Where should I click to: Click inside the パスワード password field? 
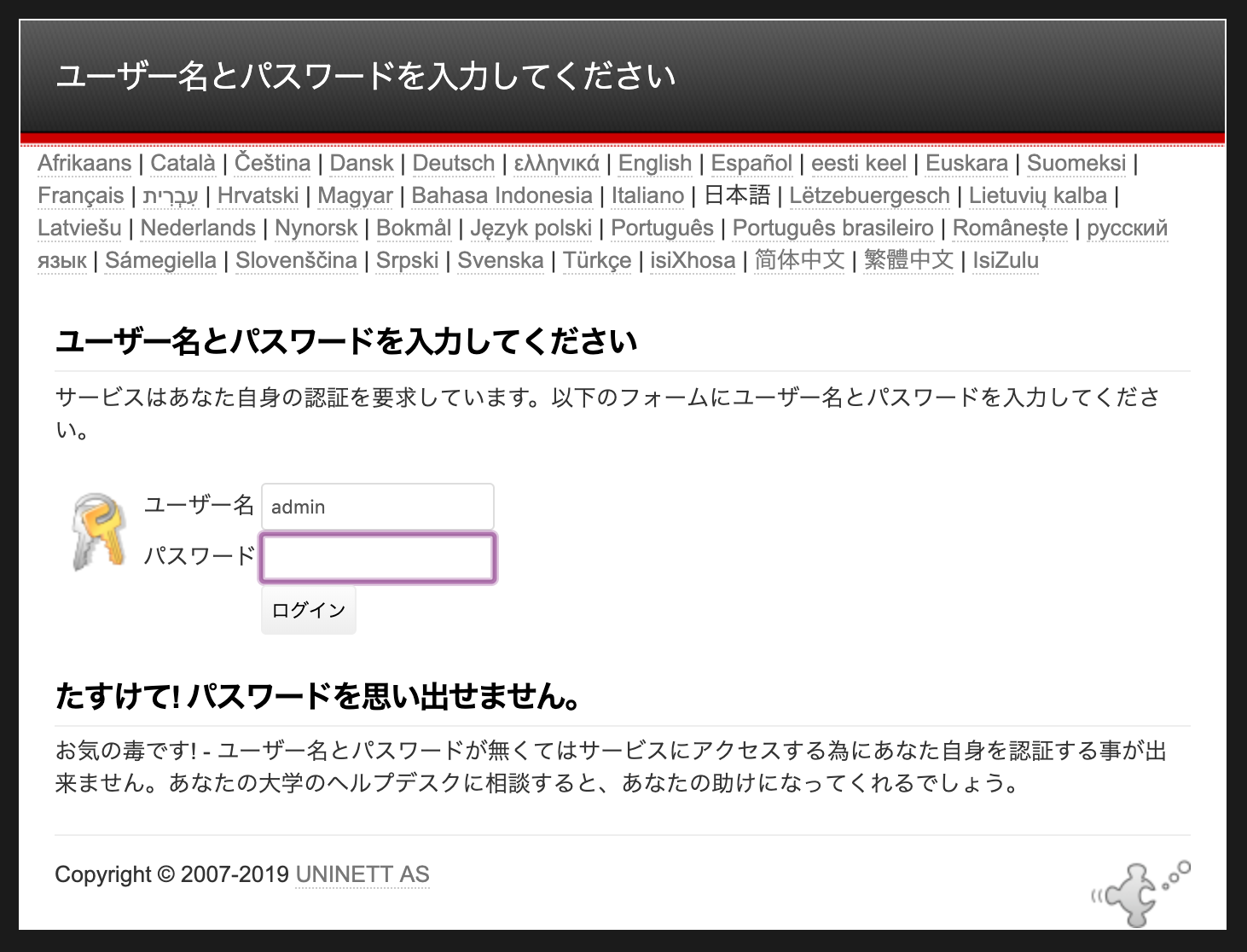(x=377, y=557)
